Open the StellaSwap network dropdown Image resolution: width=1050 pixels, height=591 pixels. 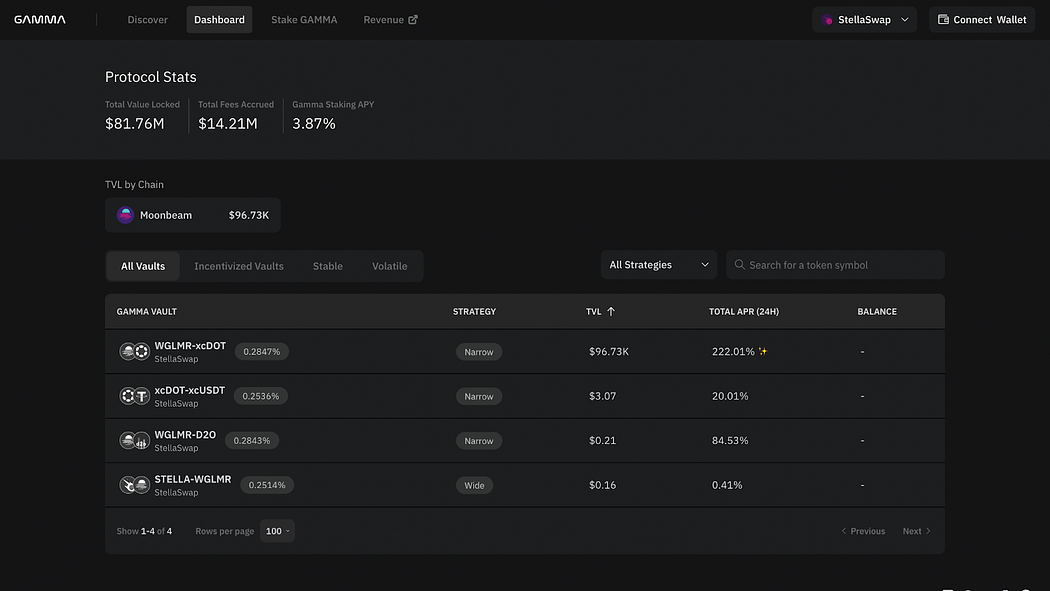[x=865, y=20]
